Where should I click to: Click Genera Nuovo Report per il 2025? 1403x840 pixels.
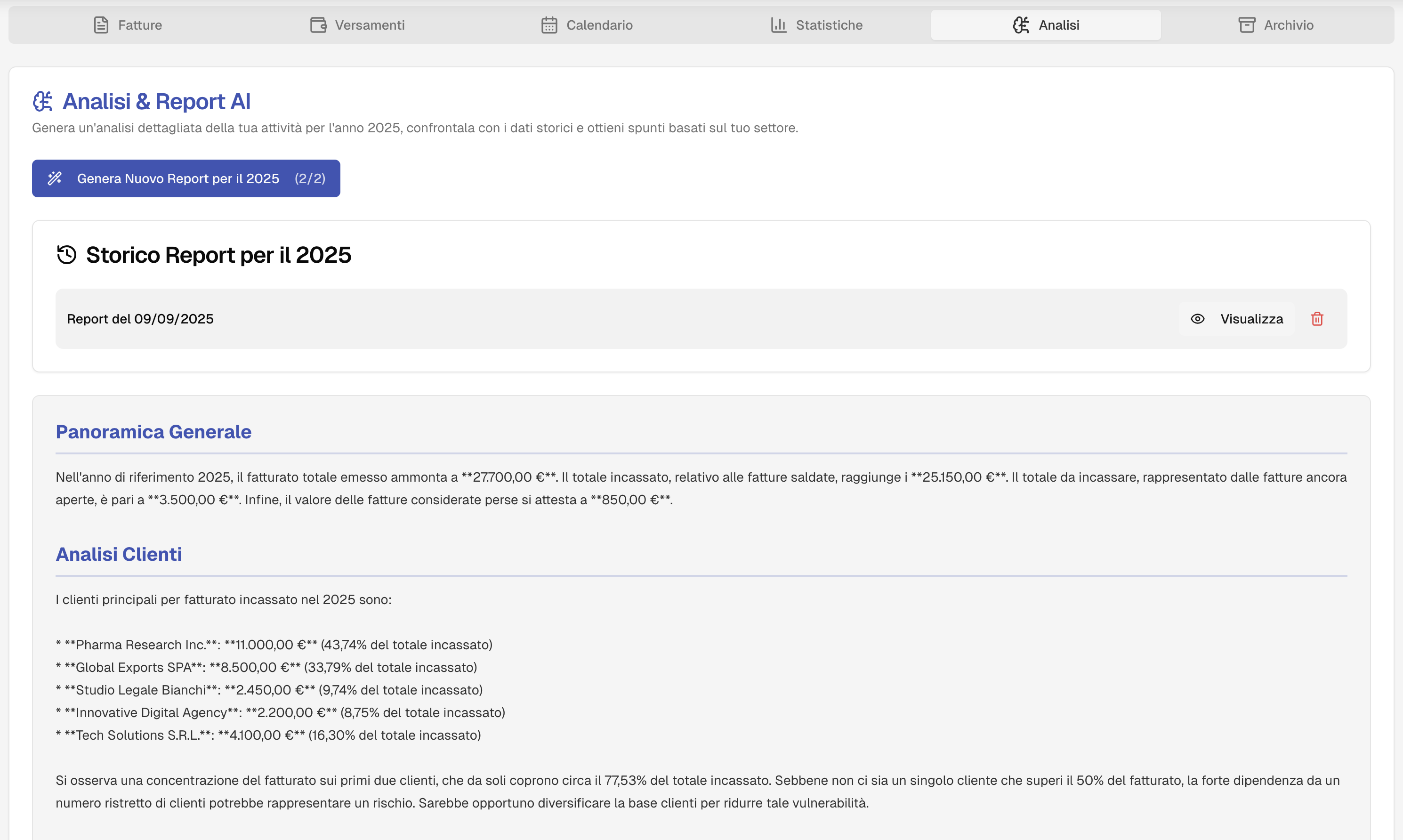pos(185,178)
